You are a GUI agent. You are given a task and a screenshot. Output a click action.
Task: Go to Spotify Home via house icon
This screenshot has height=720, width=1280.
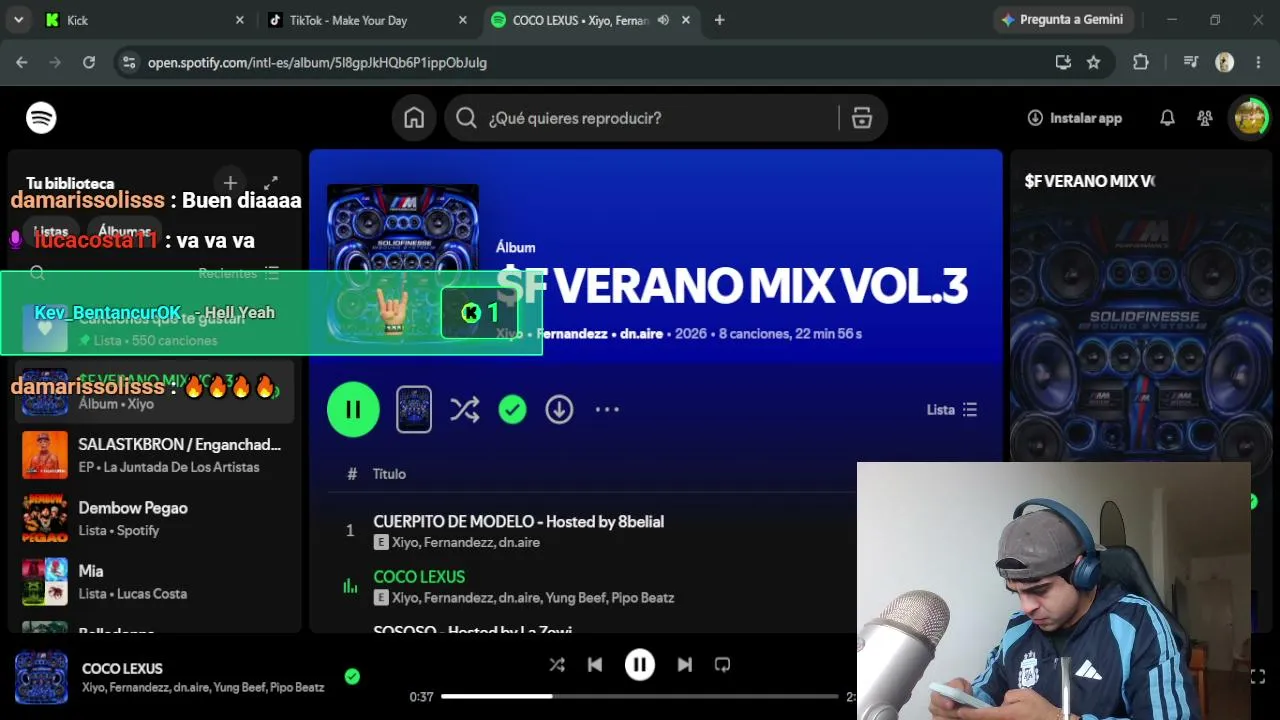414,118
